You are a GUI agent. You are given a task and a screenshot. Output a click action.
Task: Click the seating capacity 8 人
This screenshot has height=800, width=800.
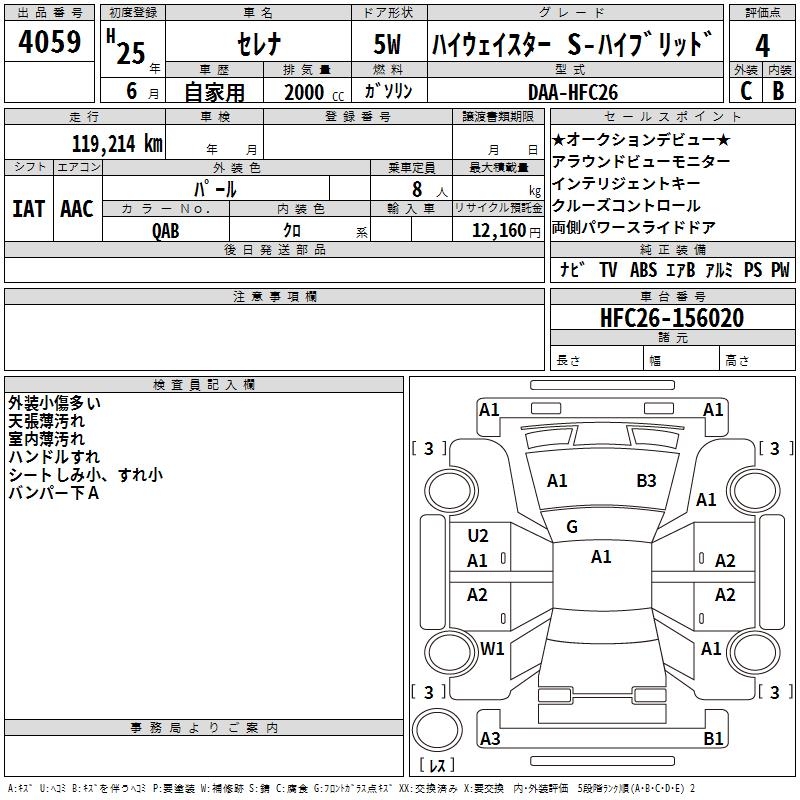pyautogui.click(x=430, y=190)
